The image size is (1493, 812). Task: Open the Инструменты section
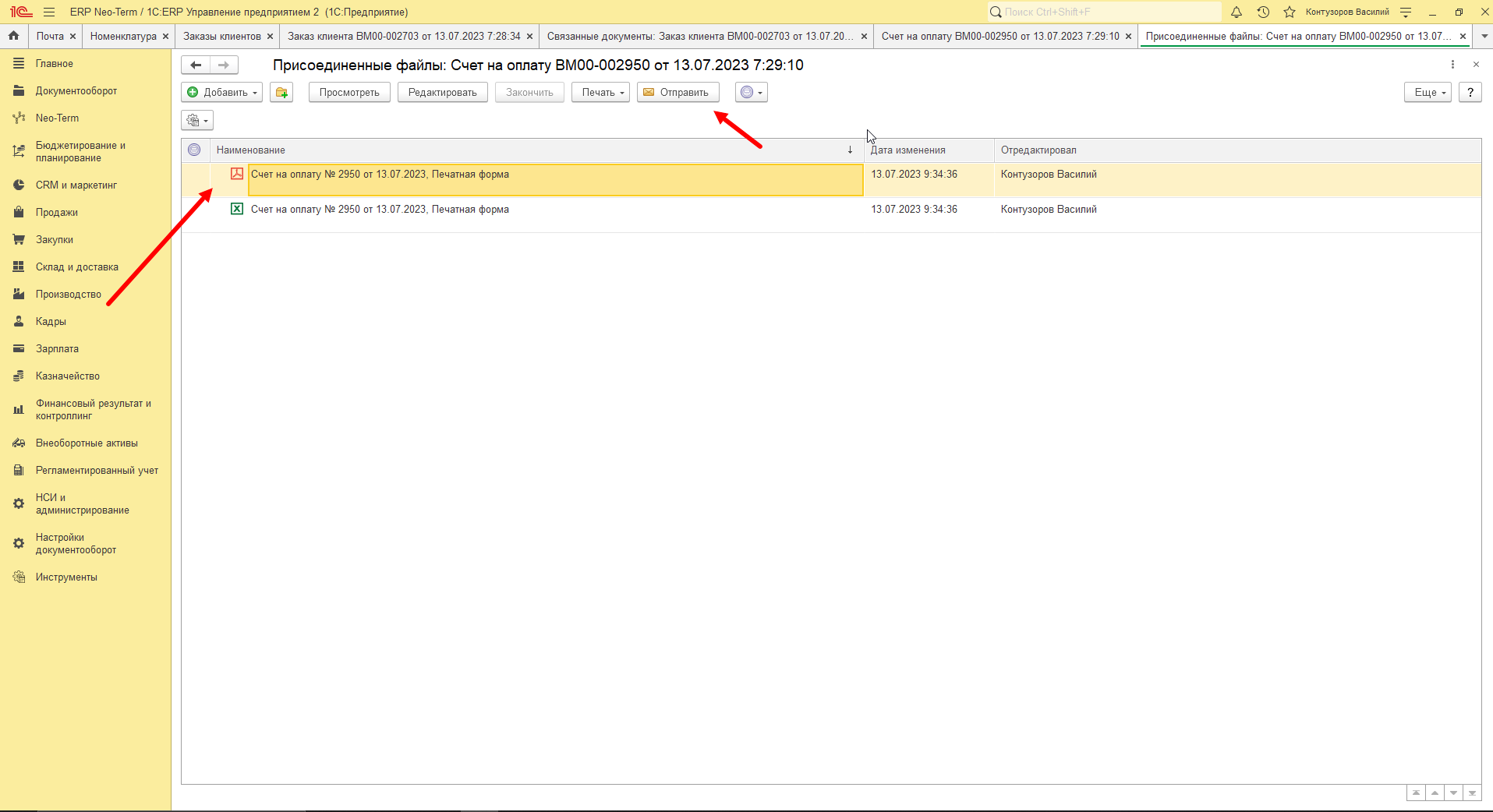pos(66,577)
